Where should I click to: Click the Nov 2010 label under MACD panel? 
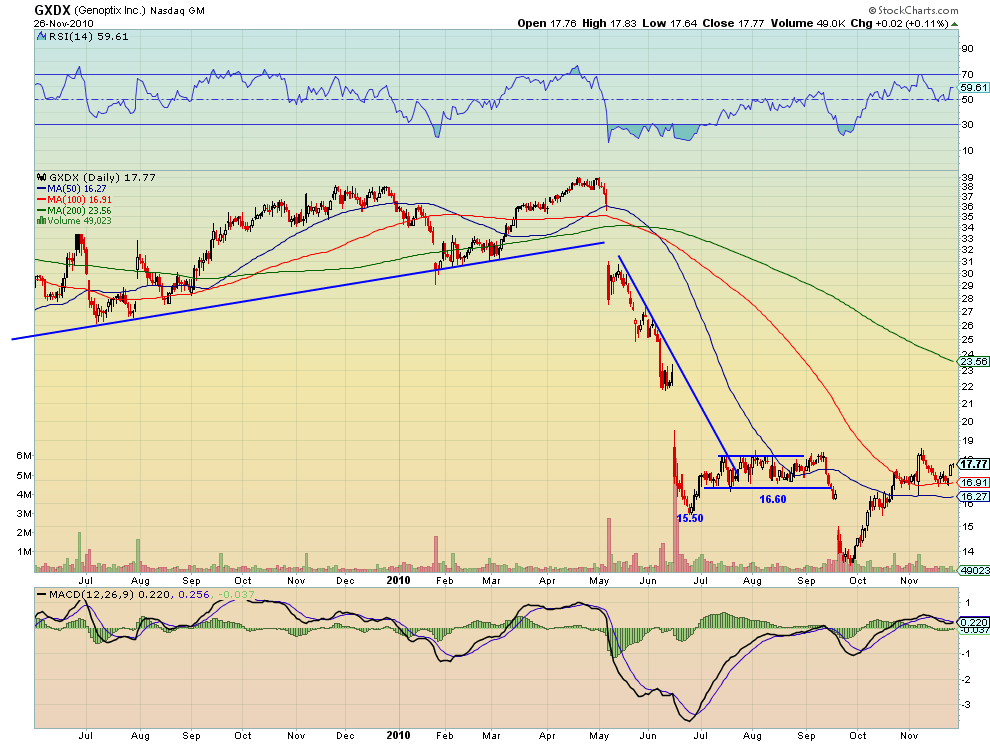909,735
